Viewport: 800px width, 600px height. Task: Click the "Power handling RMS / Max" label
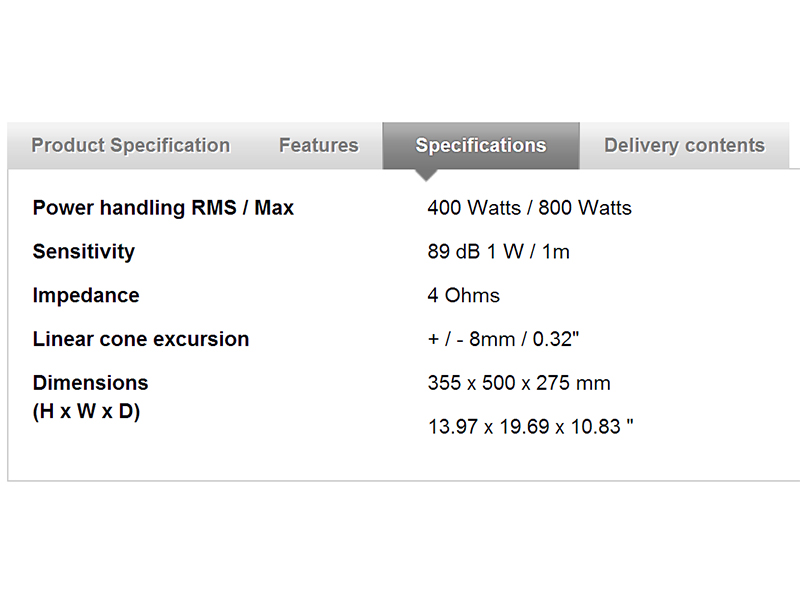click(x=163, y=208)
